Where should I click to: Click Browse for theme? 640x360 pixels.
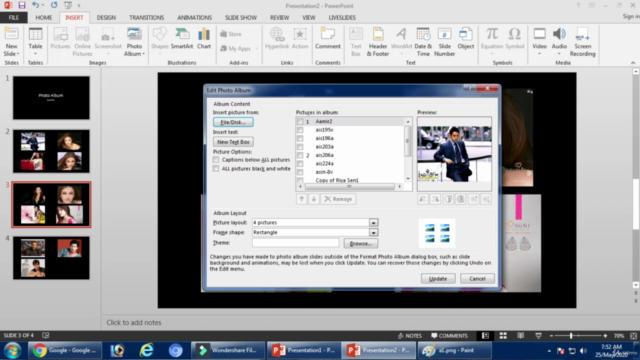360,243
